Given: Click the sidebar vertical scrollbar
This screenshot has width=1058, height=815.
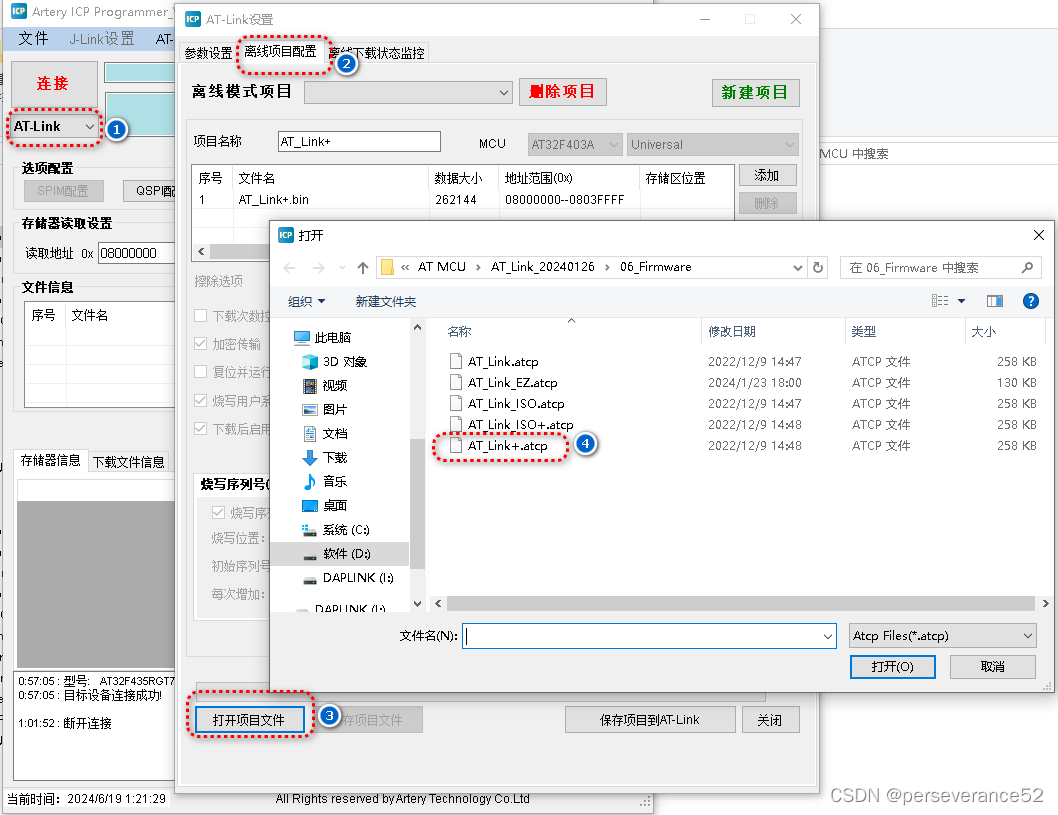Looking at the screenshot, I should [417, 503].
